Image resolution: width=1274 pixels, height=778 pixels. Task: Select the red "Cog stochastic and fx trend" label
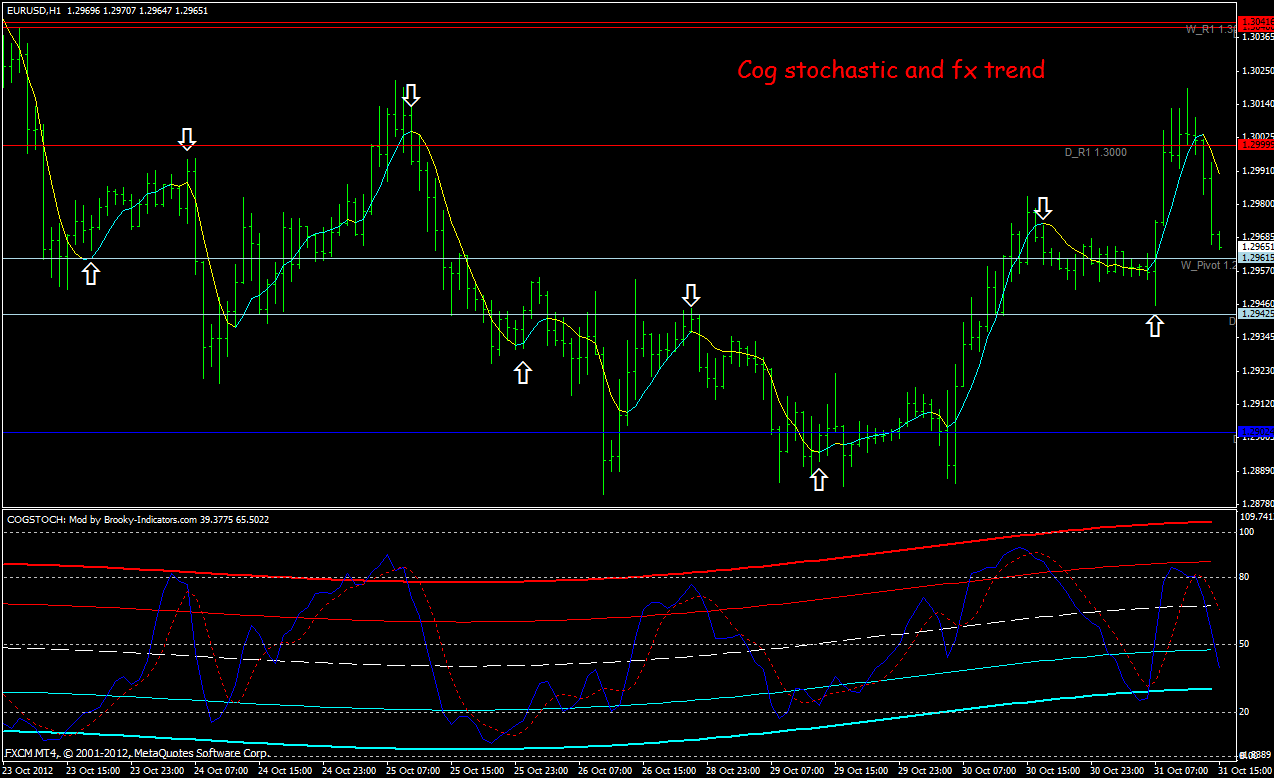[891, 70]
